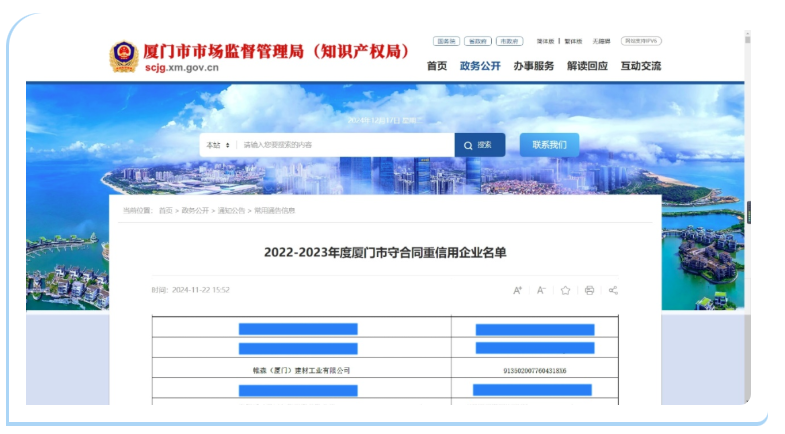This screenshot has width=785, height=434.
Task: Navigate to the 互动交流 section
Action: pos(640,66)
